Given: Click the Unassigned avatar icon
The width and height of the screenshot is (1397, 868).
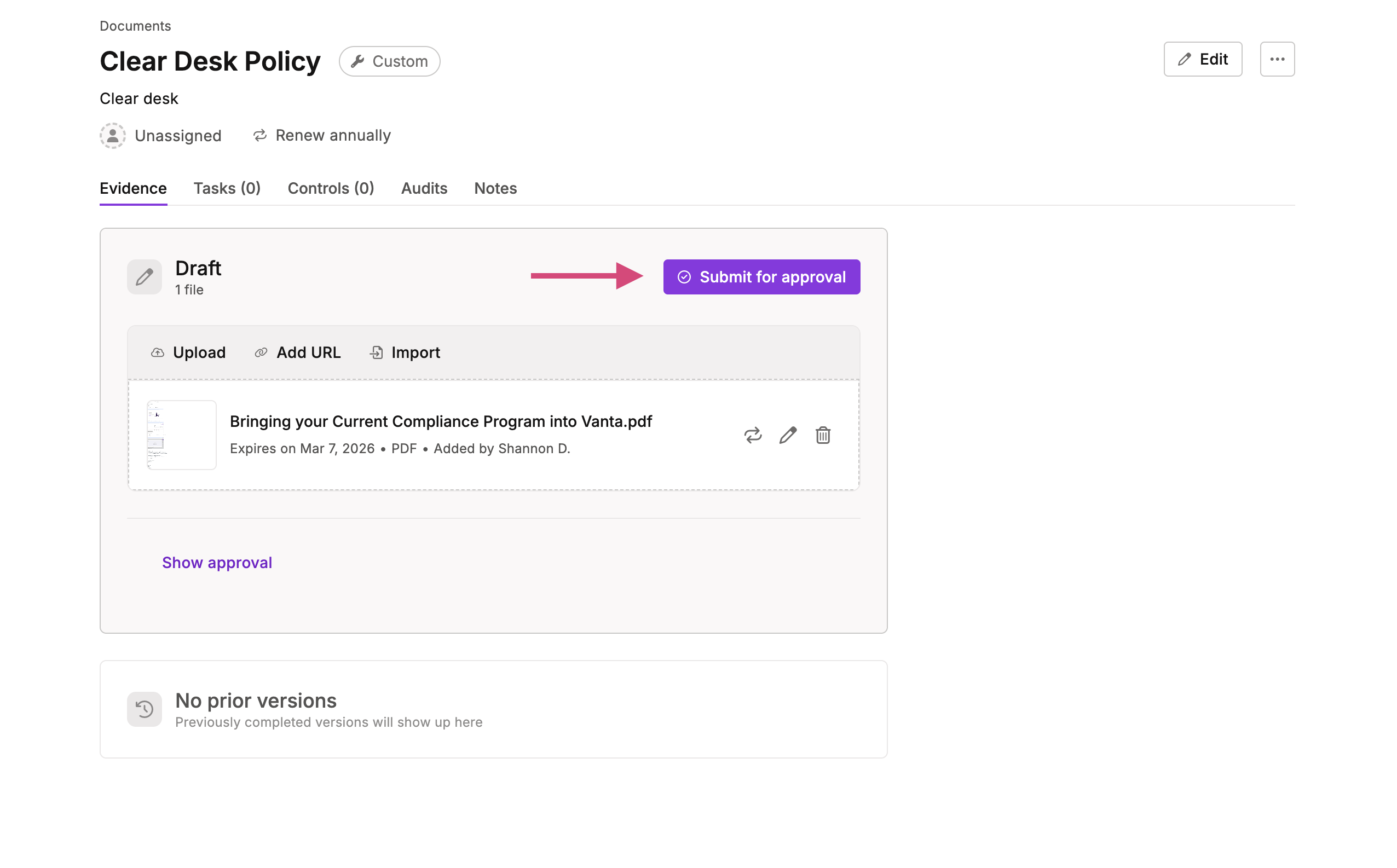Looking at the screenshot, I should 113,136.
